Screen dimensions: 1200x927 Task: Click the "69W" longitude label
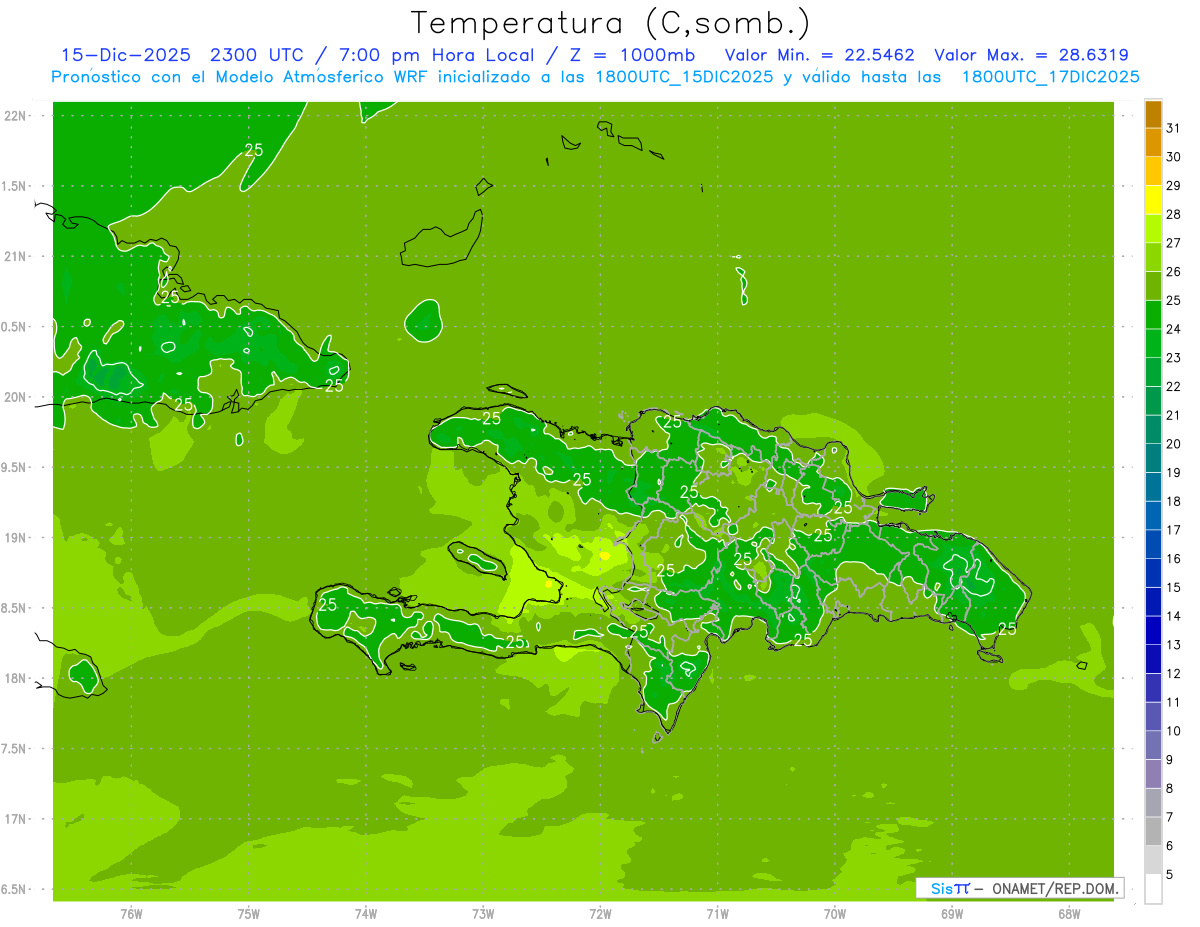point(952,913)
